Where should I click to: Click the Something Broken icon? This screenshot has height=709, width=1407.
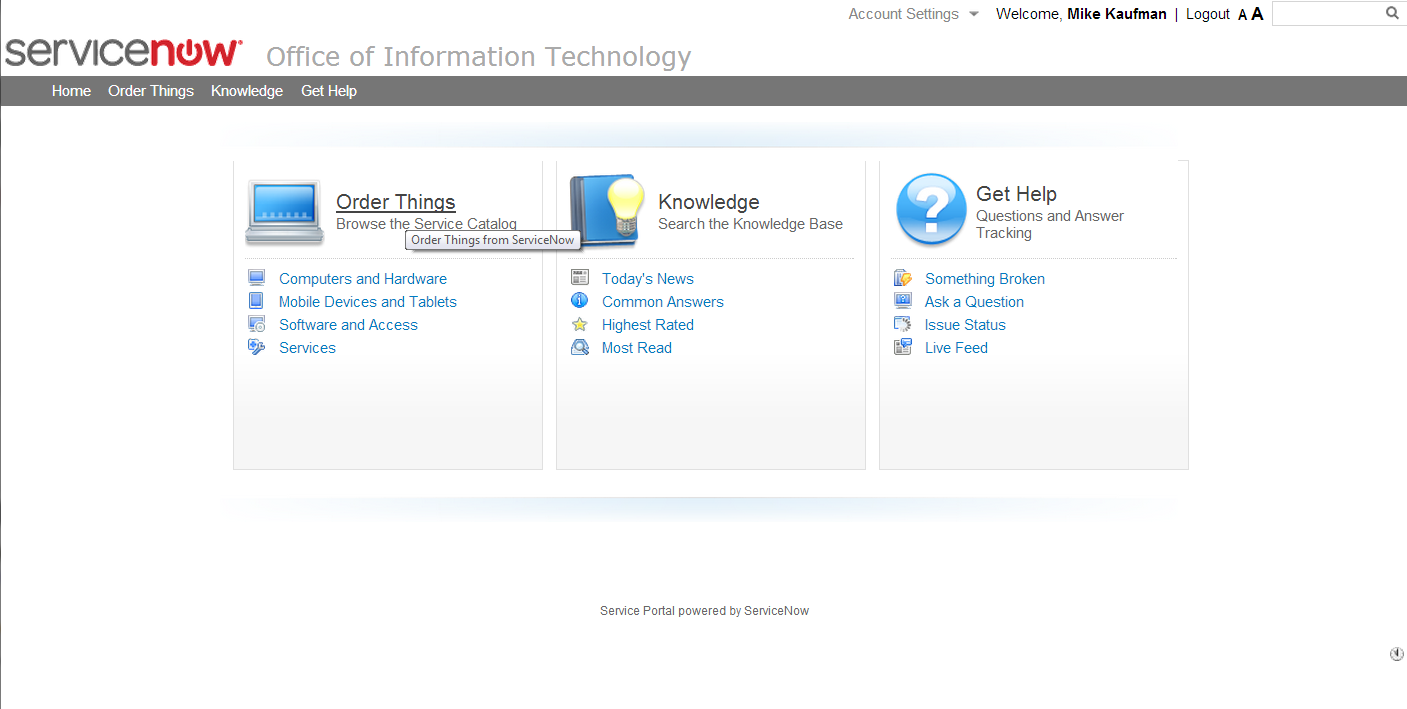point(903,278)
